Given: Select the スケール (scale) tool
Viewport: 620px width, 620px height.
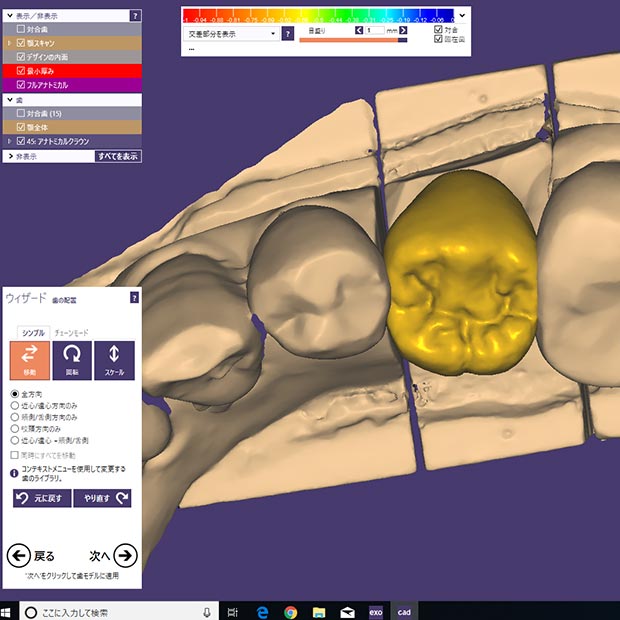Looking at the screenshot, I should coord(113,361).
